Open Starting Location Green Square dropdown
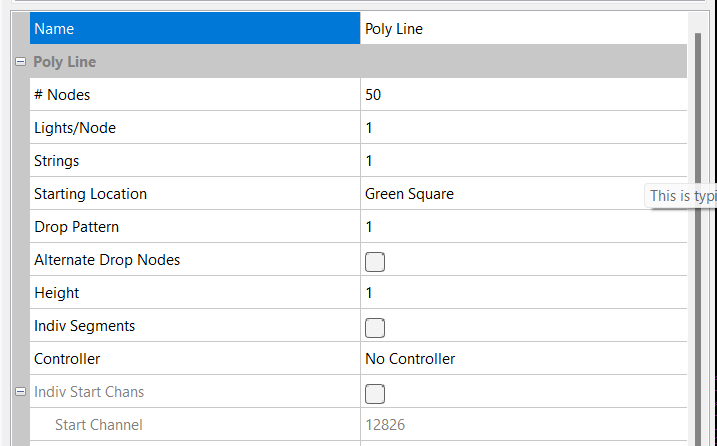This screenshot has height=446, width=717. coord(523,194)
